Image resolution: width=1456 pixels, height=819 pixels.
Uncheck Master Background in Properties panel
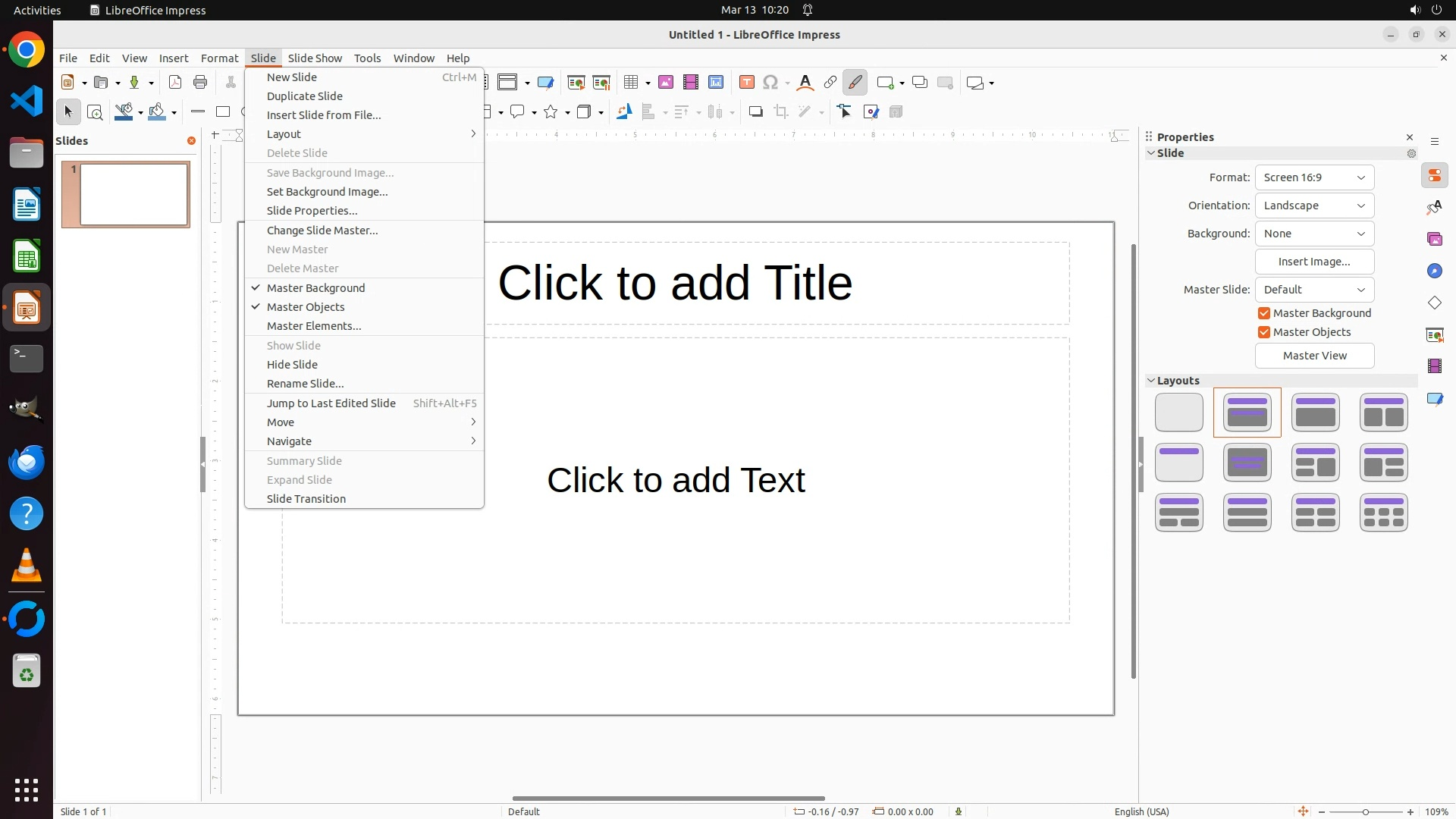click(1264, 313)
